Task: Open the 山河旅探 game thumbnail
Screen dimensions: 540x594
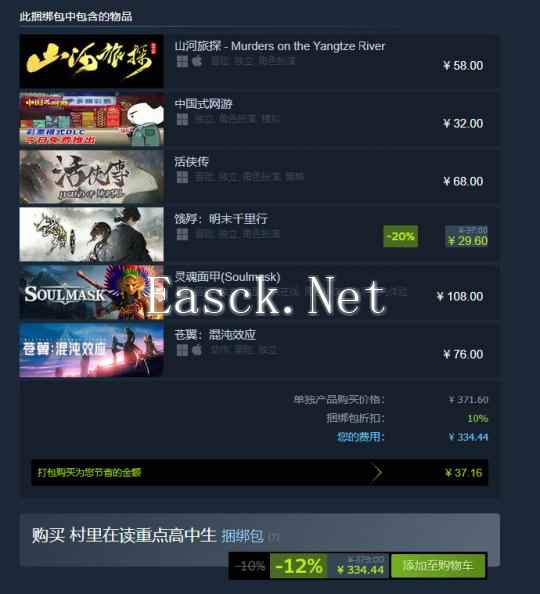Action: 91,61
